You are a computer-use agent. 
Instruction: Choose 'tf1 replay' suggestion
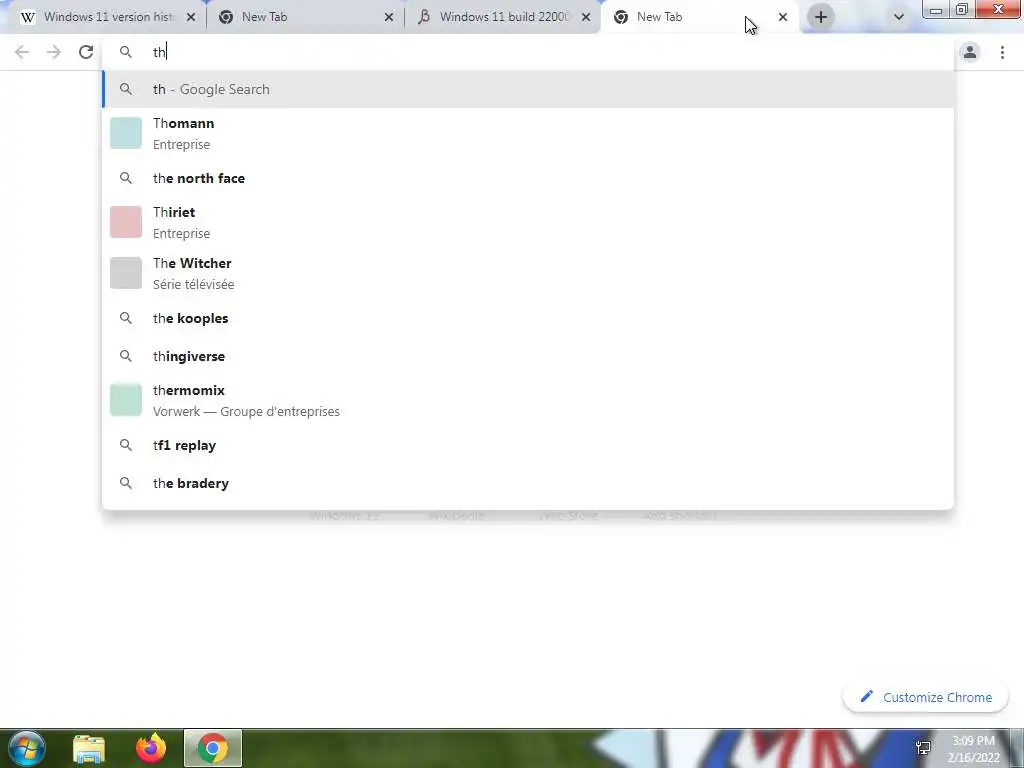pyautogui.click(x=528, y=445)
